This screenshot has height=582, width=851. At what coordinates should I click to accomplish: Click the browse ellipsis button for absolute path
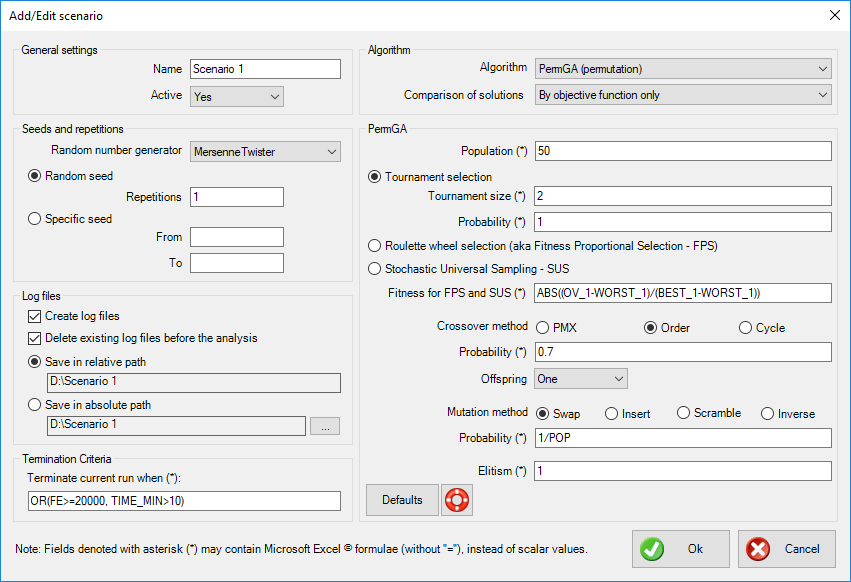325,425
